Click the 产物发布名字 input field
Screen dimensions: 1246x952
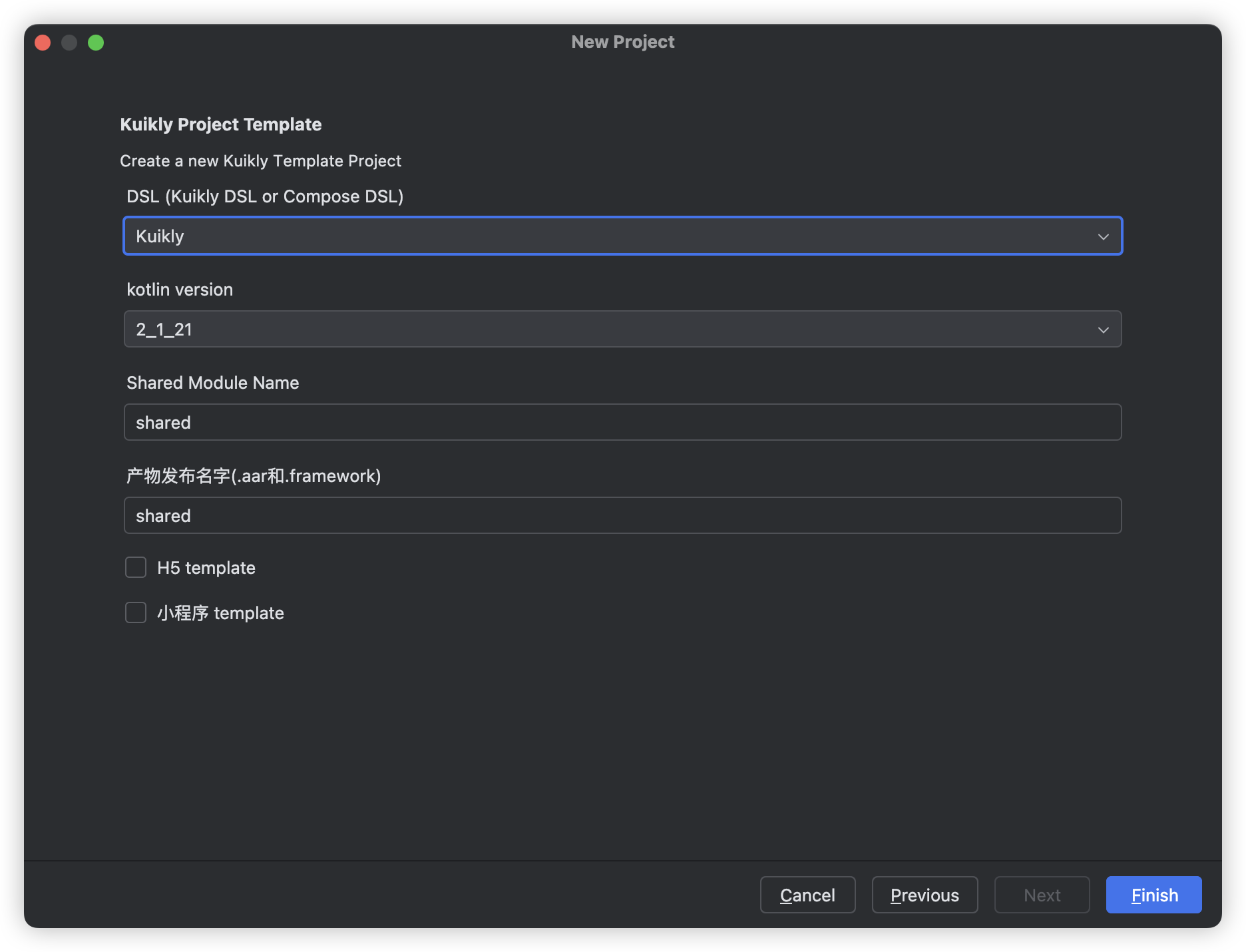(x=622, y=515)
